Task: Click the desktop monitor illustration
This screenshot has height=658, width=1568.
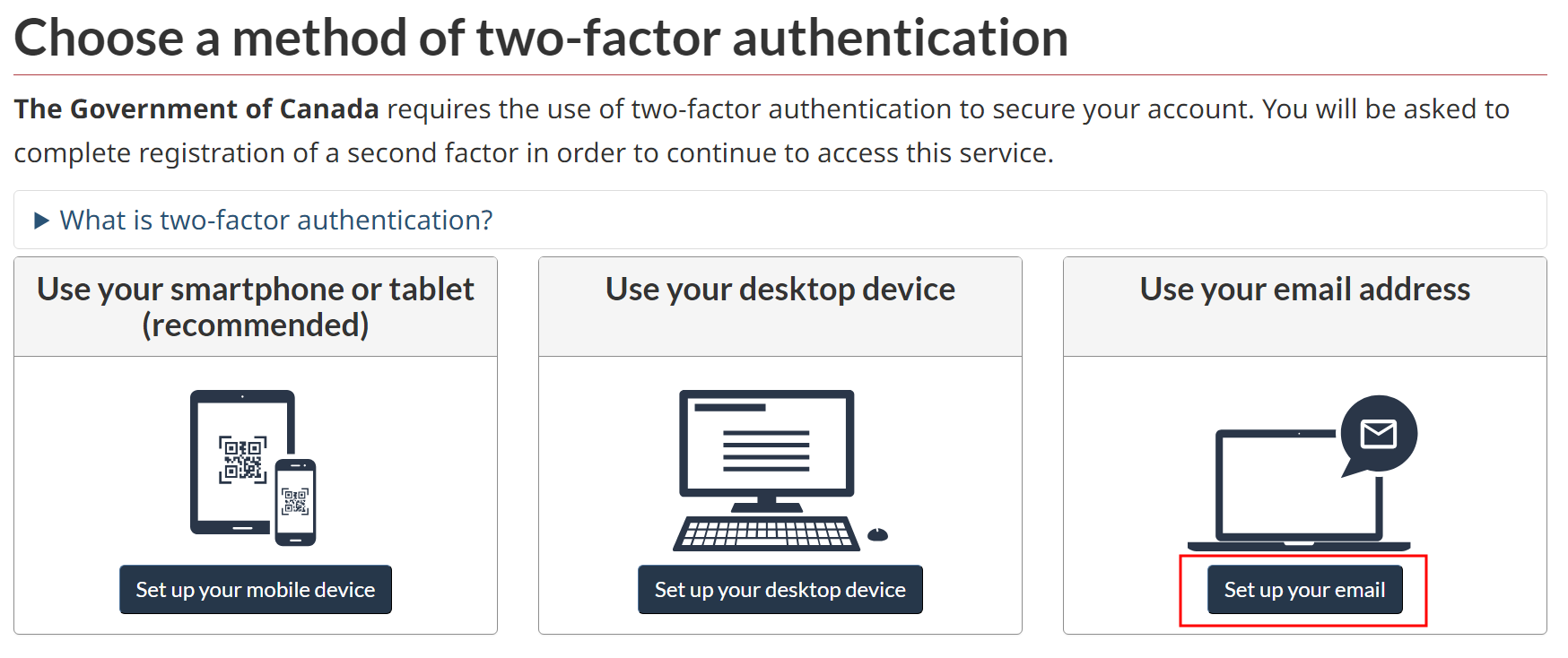Action: (x=766, y=444)
